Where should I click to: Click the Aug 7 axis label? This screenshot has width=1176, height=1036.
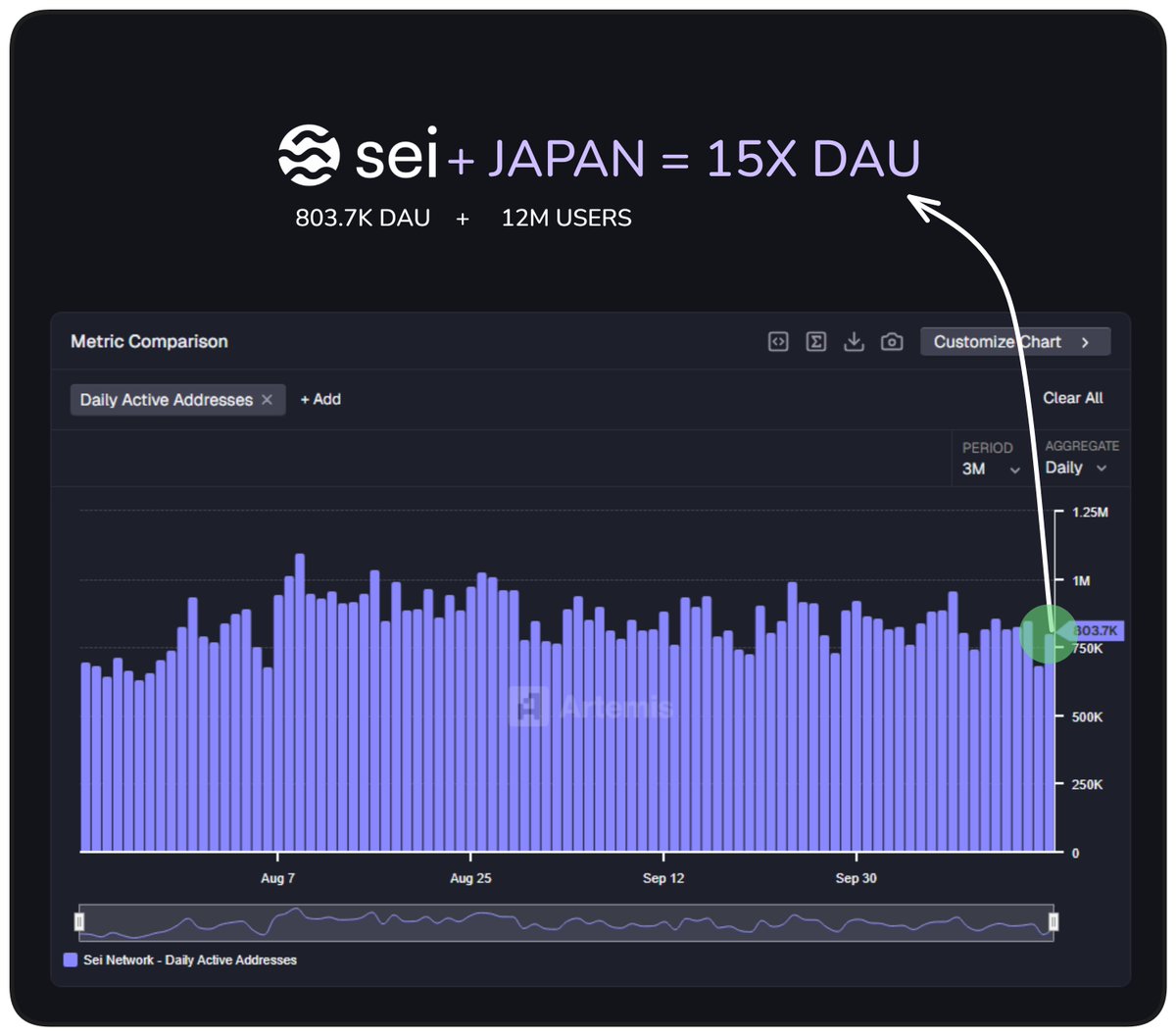(x=277, y=878)
